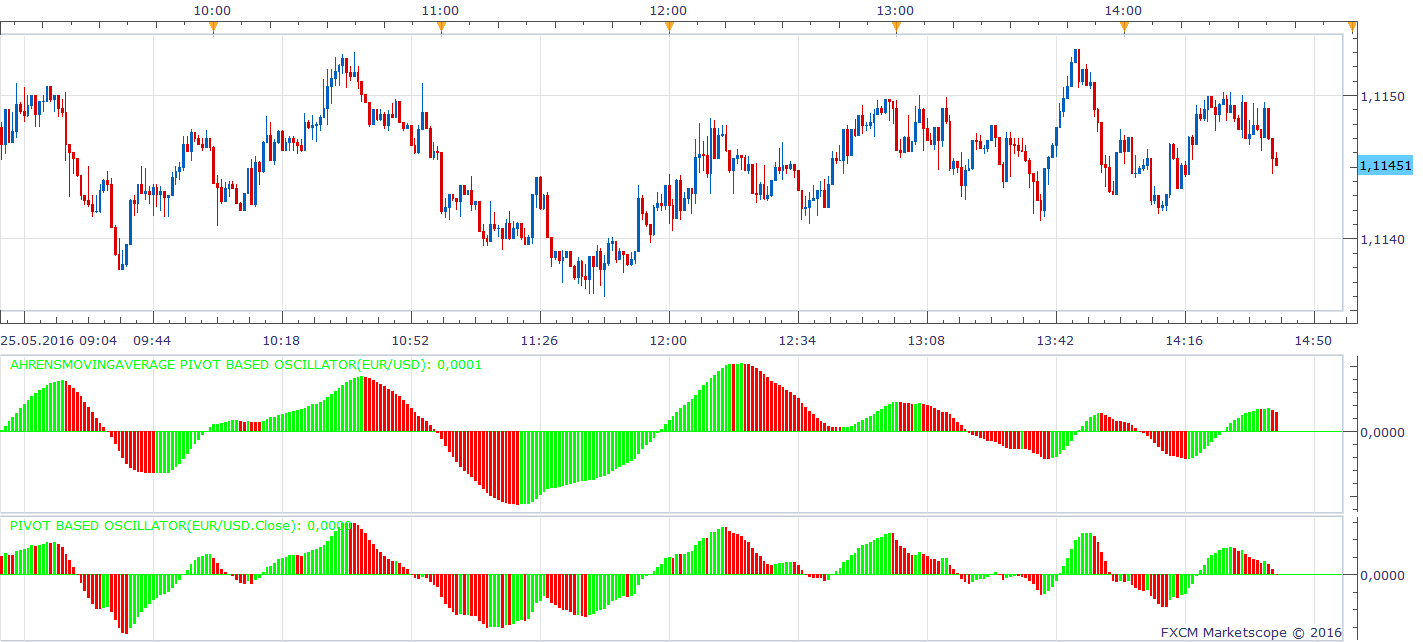The height and width of the screenshot is (642, 1423).
Task: Click the current price tag 1,11451
Action: pos(1386,166)
